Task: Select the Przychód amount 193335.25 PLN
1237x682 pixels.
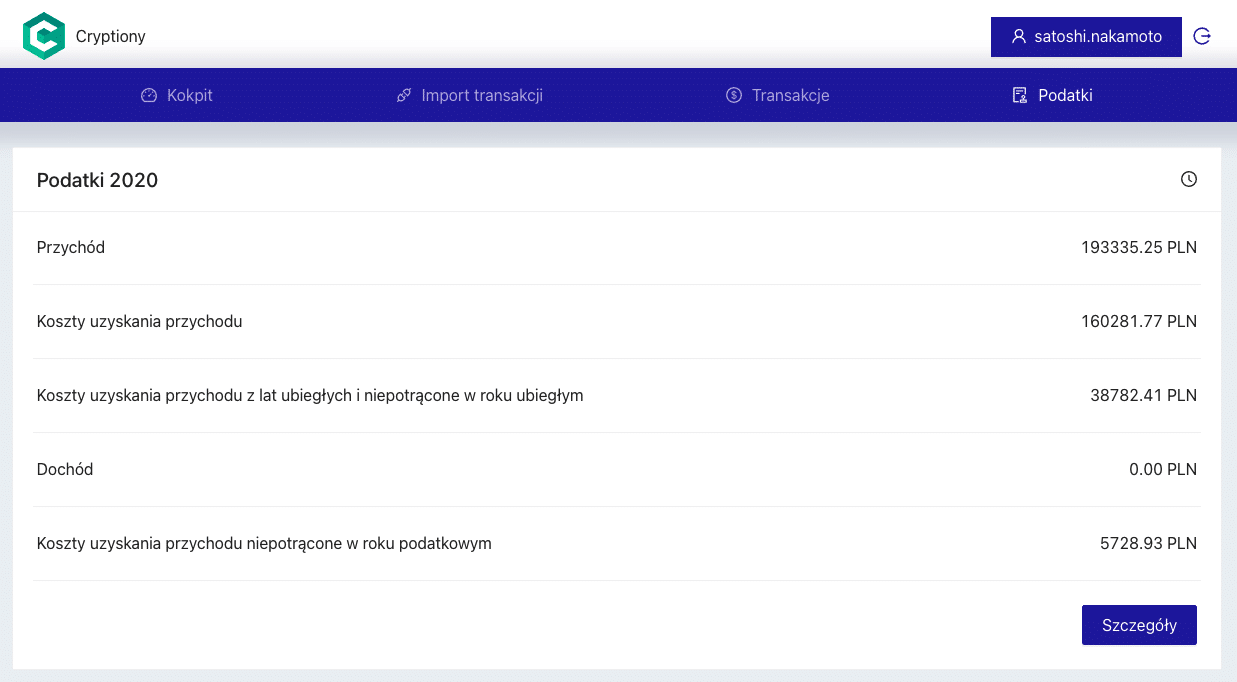Action: (1139, 248)
